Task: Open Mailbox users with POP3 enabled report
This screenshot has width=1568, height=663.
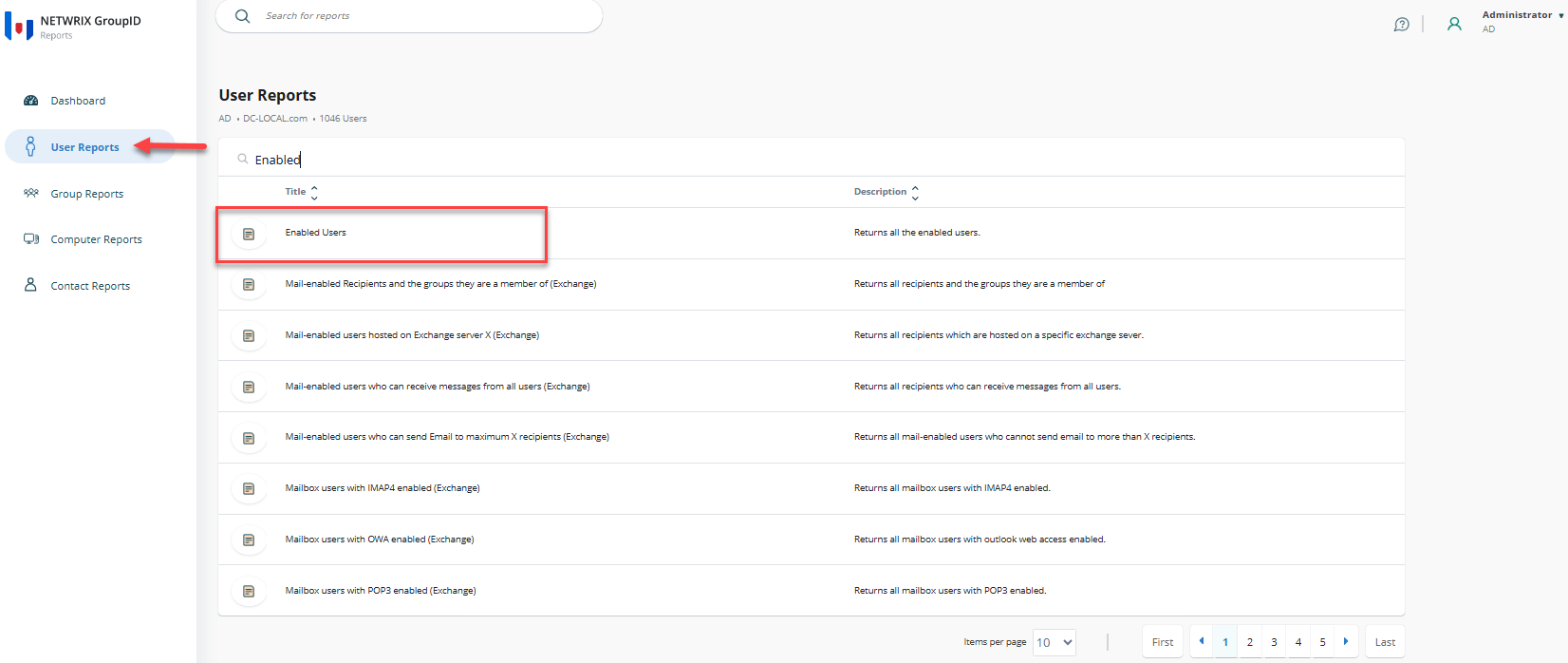Action: 381,591
